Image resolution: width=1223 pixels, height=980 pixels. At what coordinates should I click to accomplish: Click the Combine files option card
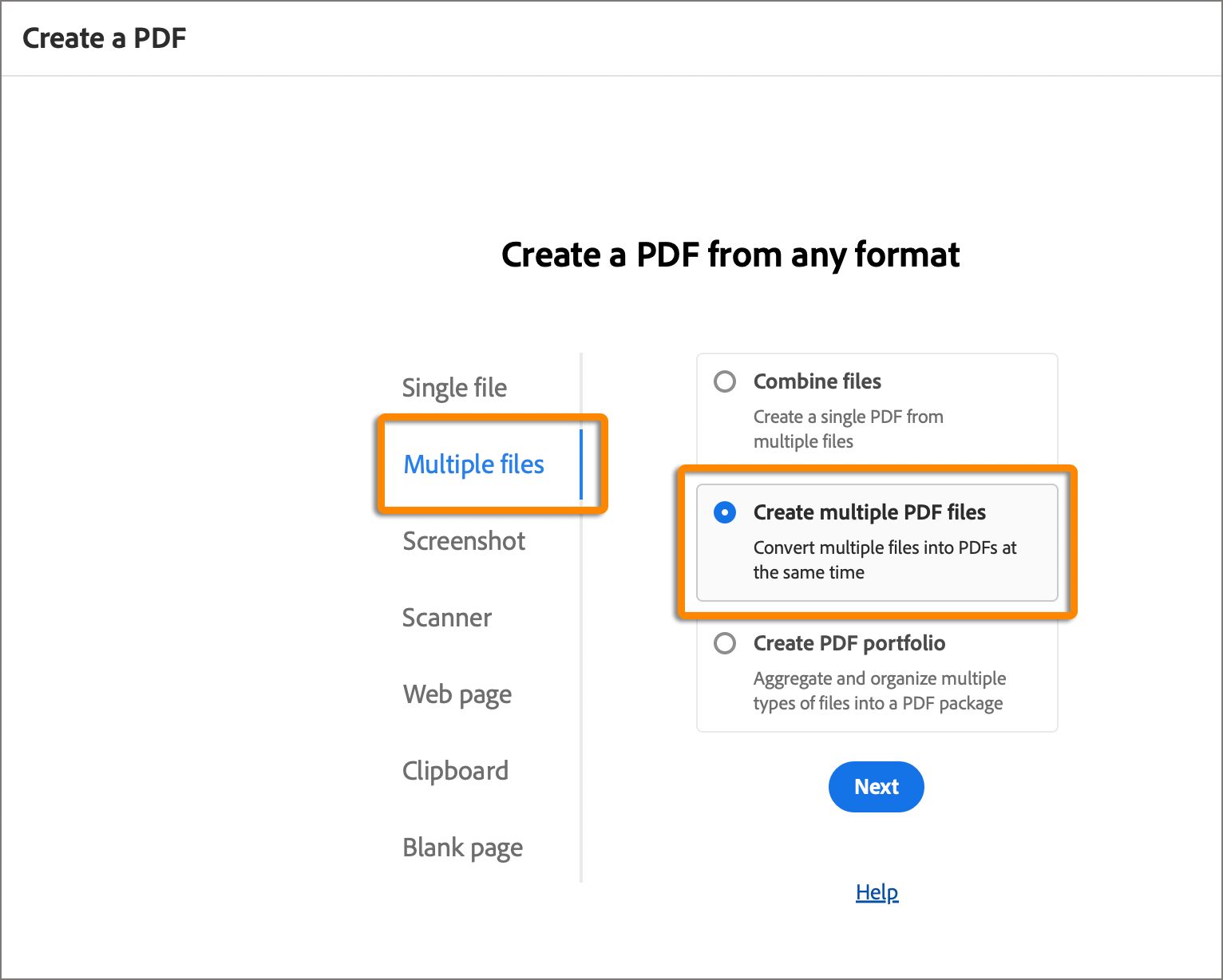[876, 409]
